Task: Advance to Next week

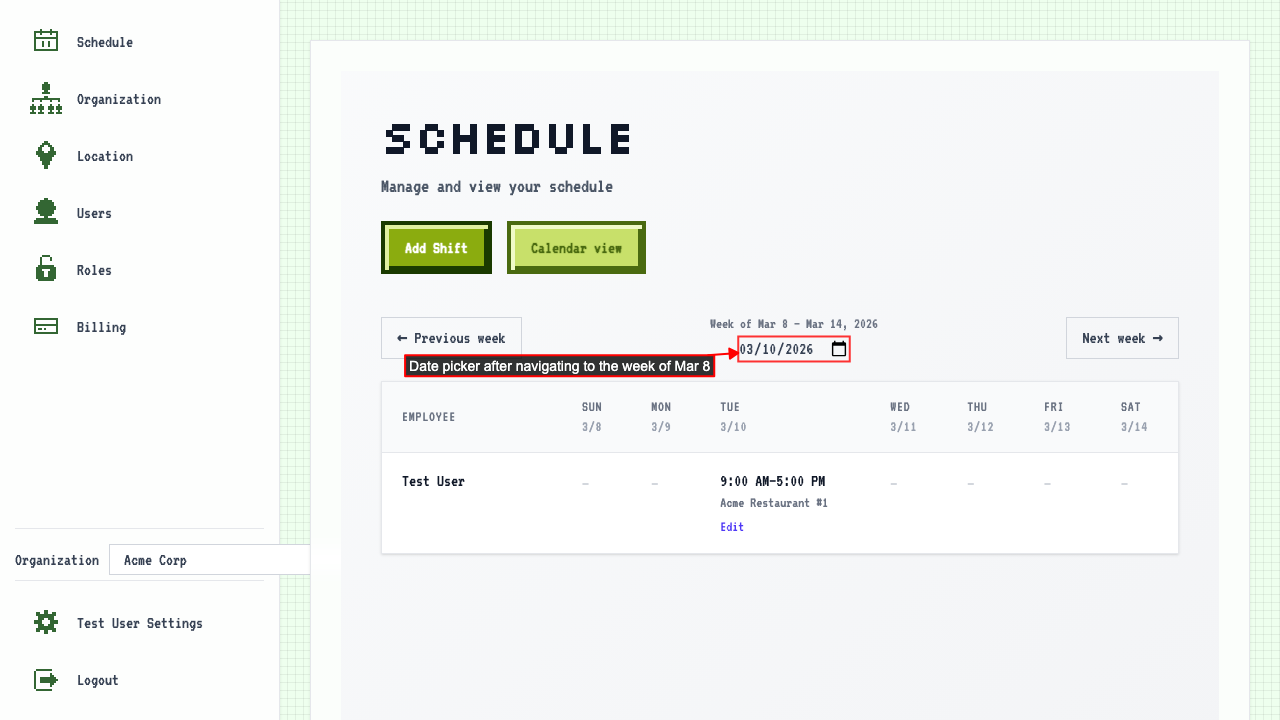Action: 1122,338
